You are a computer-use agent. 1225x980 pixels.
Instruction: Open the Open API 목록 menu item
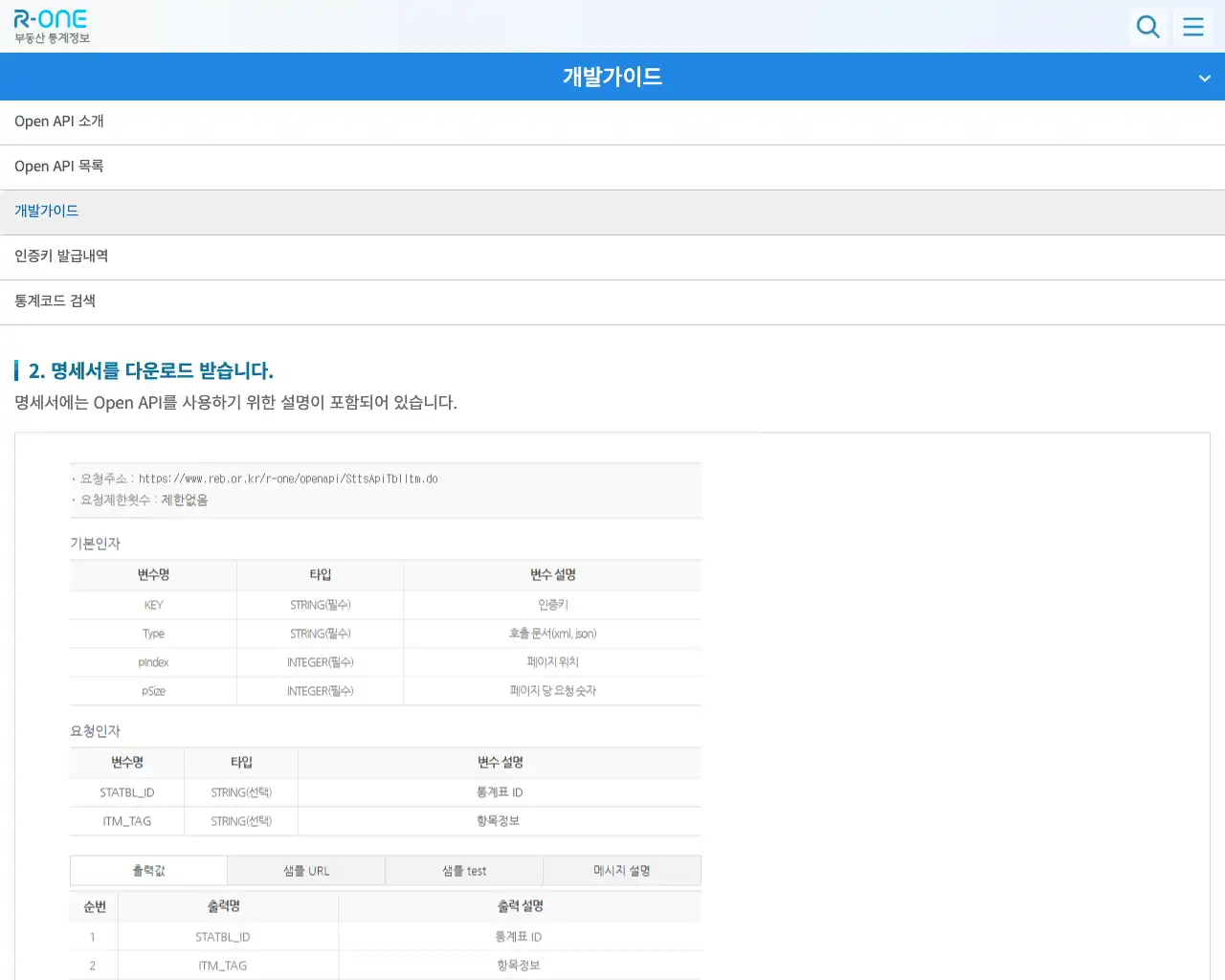click(x=612, y=167)
